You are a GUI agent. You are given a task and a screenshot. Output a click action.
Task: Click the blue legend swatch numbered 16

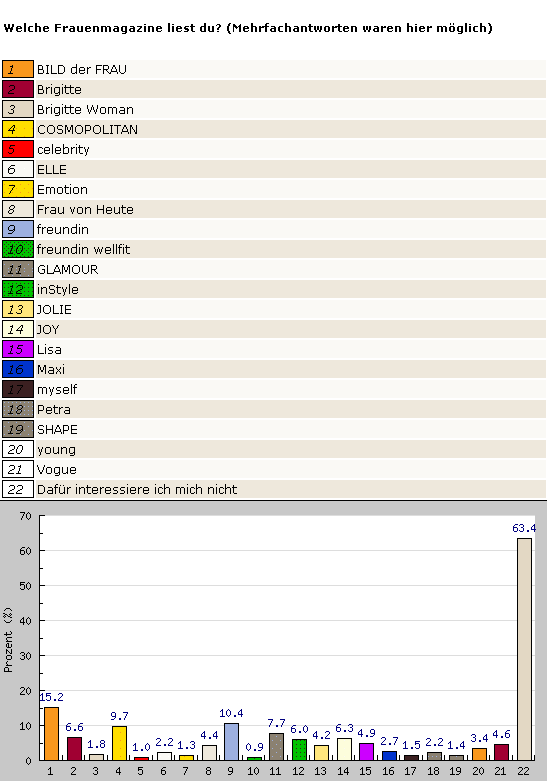tap(18, 369)
